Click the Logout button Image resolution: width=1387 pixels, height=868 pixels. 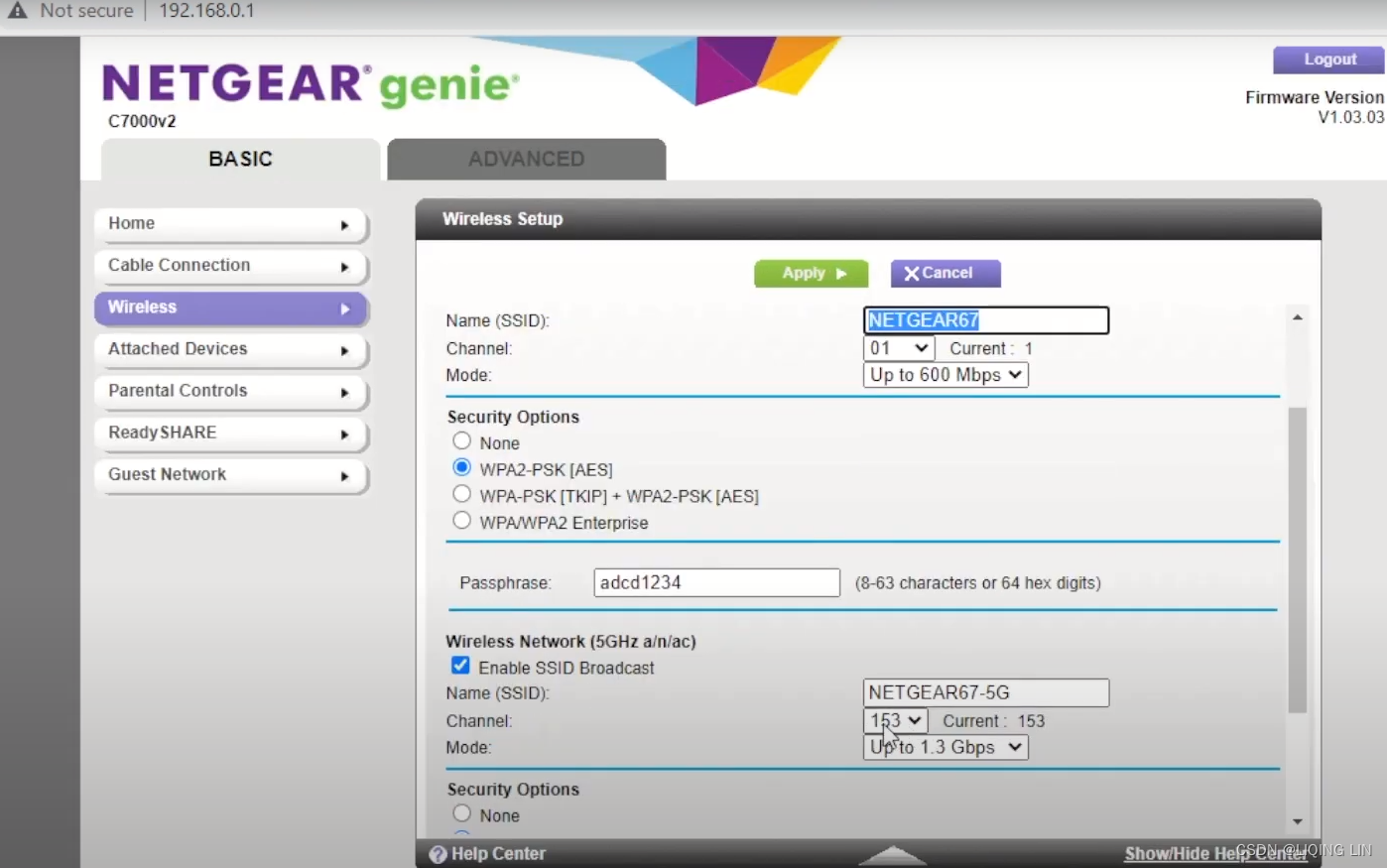pos(1328,59)
